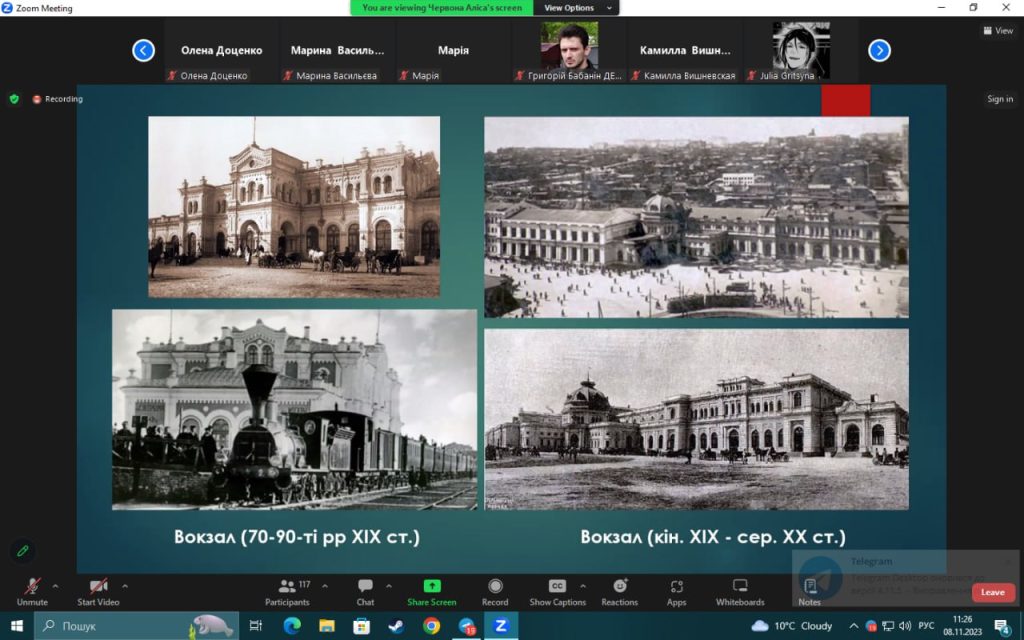Click the steam locomotive photo on slide
The image size is (1024, 640).
tap(295, 409)
